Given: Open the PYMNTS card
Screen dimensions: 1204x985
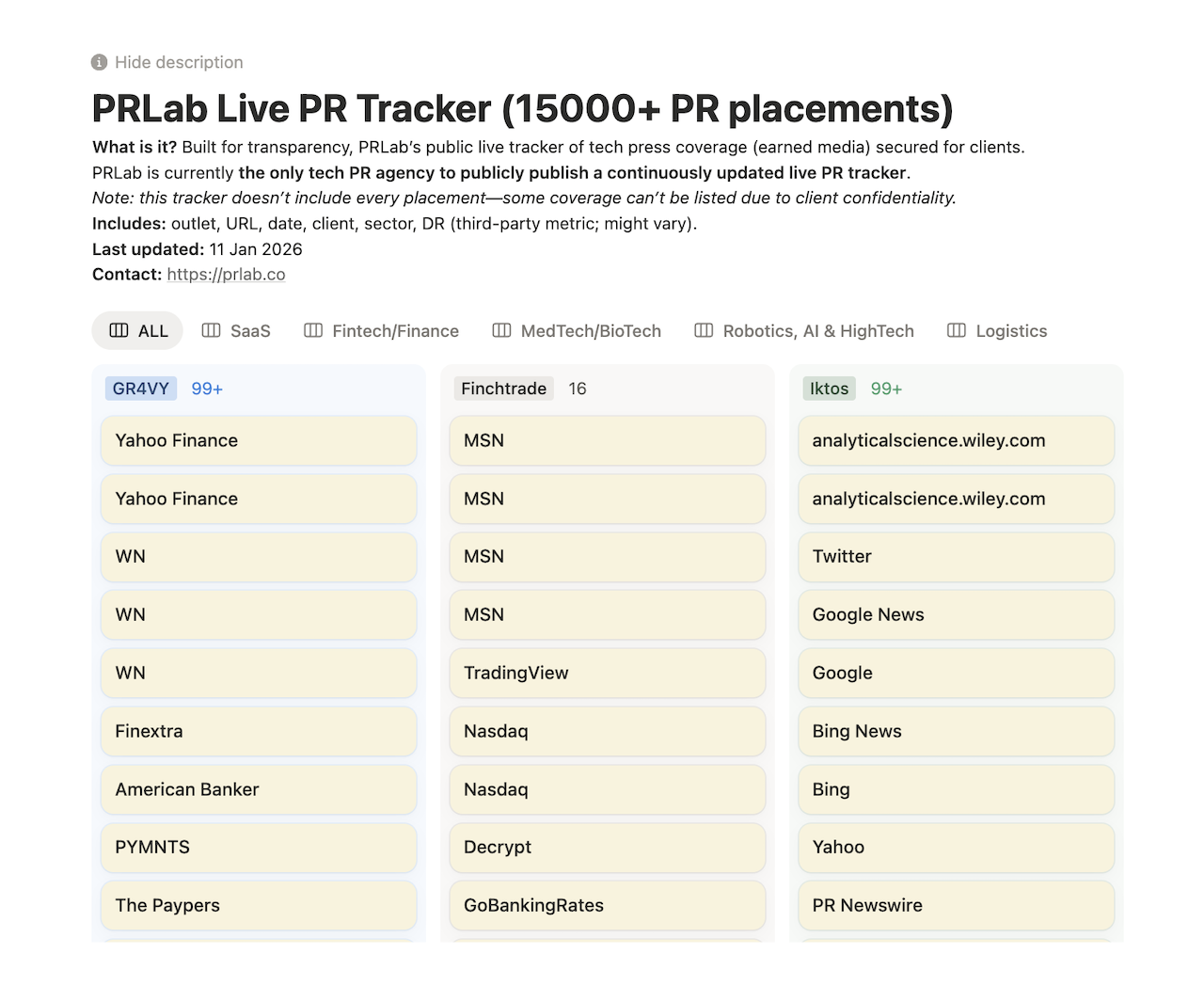Looking at the screenshot, I should (259, 847).
